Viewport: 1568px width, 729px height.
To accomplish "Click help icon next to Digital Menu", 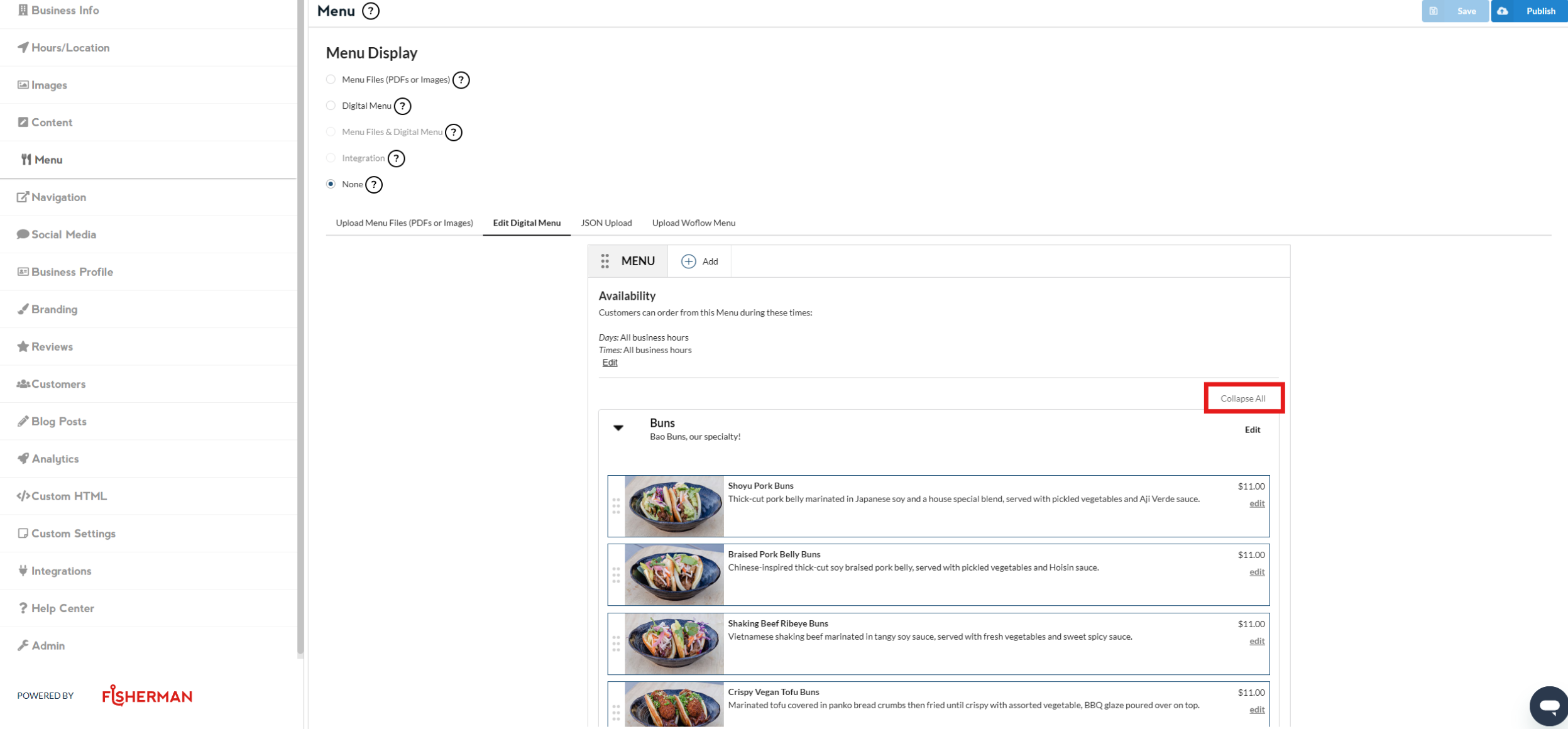I will coord(402,106).
